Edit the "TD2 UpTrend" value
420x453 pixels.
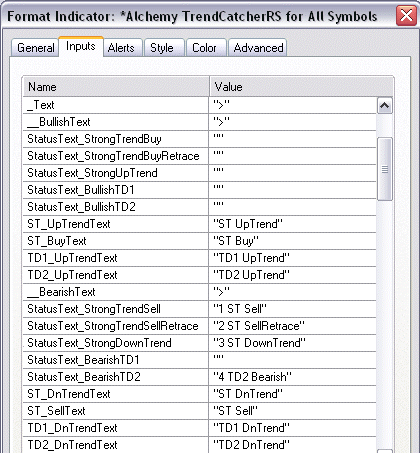(293, 275)
